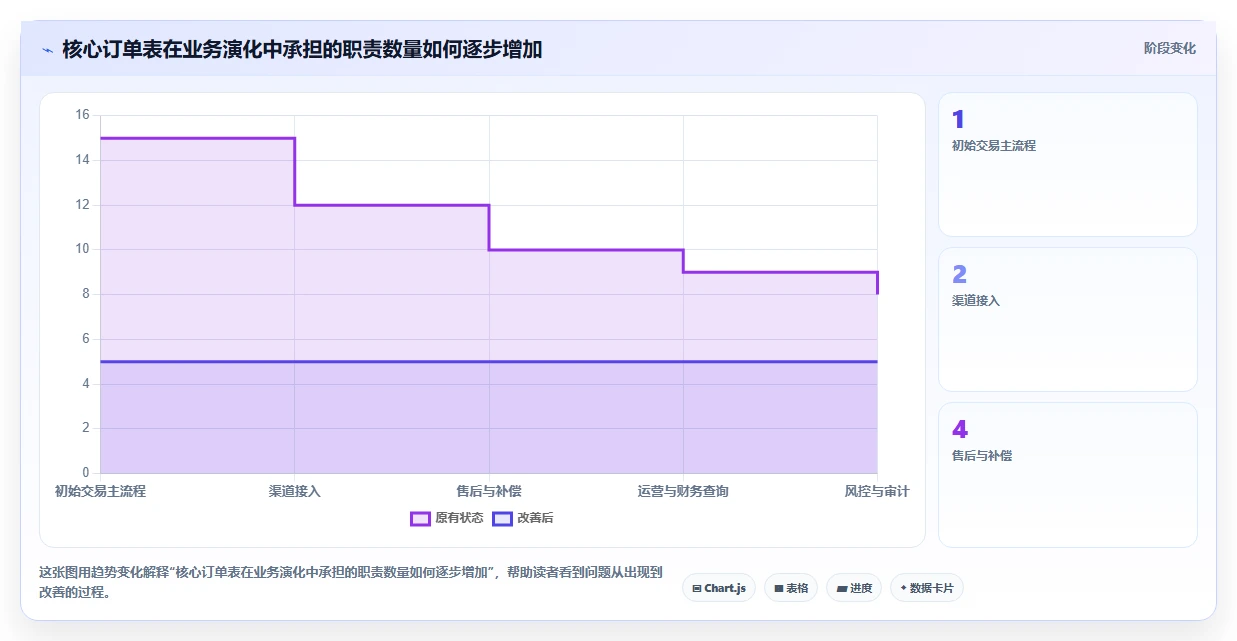Click the chart title heading text
This screenshot has height=641, width=1237.
[x=302, y=49]
